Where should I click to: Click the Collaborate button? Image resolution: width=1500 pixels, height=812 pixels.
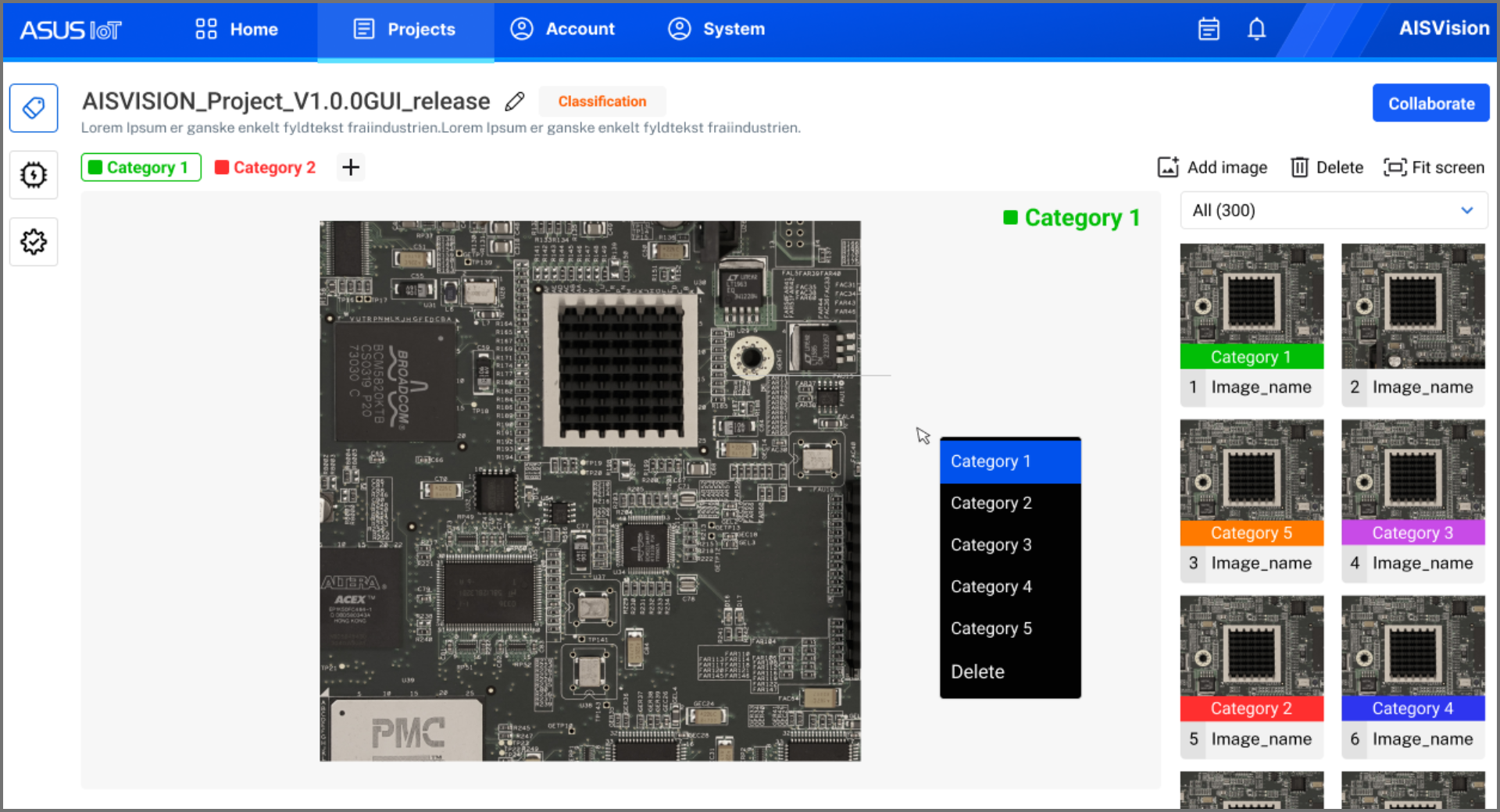1430,103
